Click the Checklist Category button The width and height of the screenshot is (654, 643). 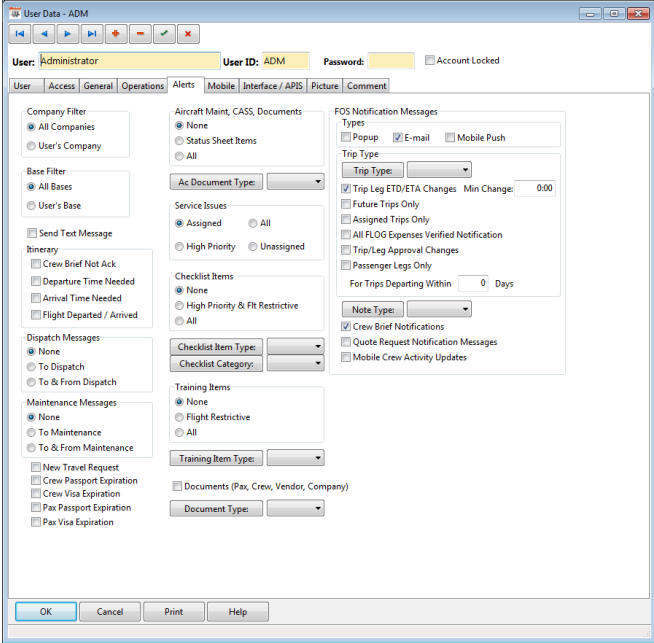click(x=216, y=364)
